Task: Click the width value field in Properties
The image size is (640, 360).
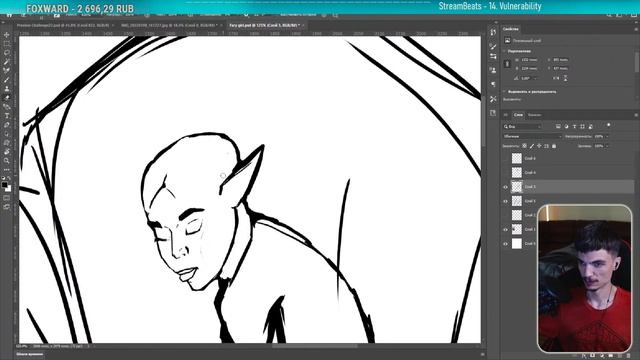Action: click(529, 60)
